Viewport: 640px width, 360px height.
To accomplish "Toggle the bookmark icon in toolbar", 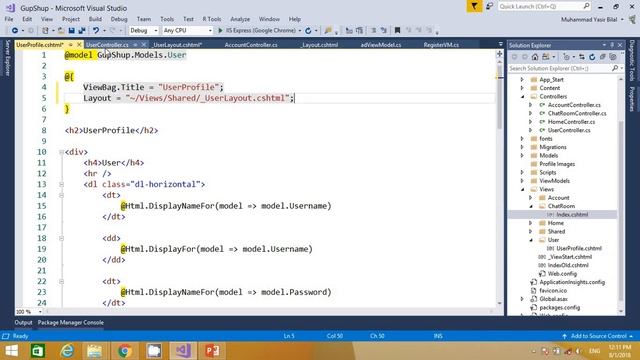I will pos(397,31).
